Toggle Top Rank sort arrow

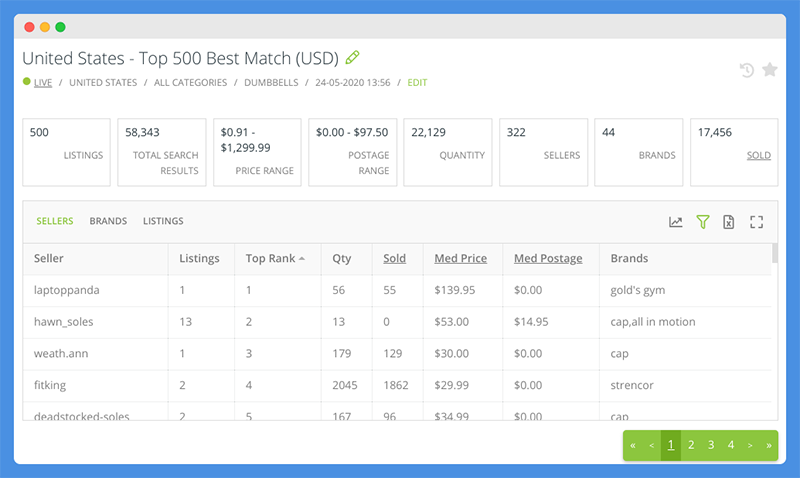(x=302, y=259)
